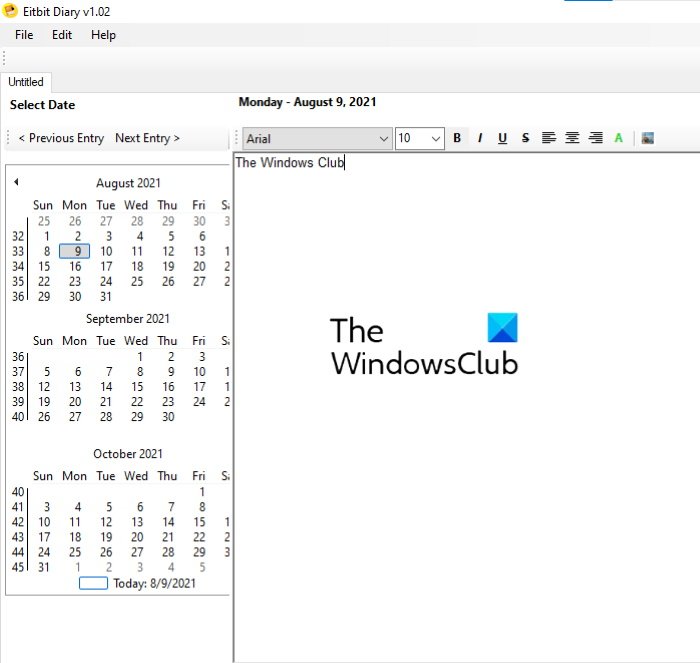Click the October 2021 month header
This screenshot has width=700, height=663.
[128, 454]
